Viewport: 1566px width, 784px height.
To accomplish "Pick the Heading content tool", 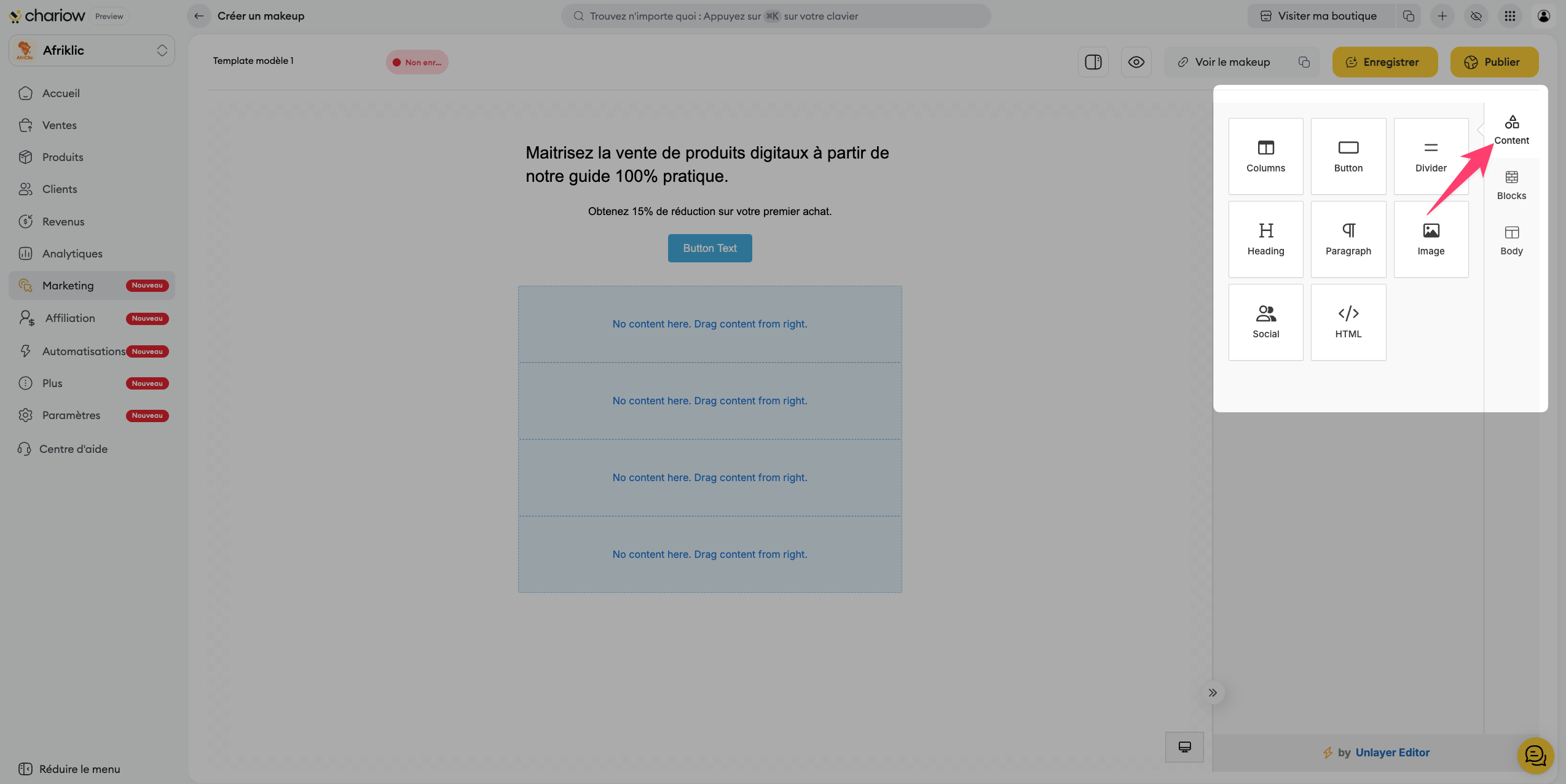I will coord(1265,239).
